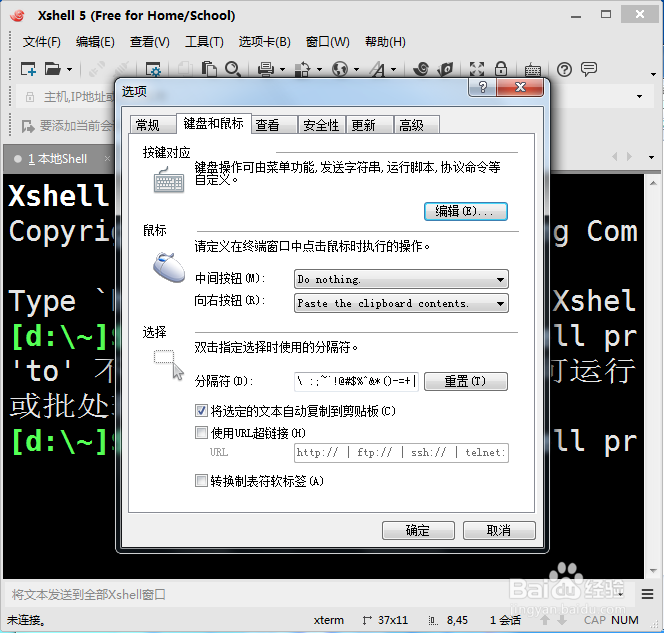Image resolution: width=664 pixels, height=633 pixels.
Task: Select the 1 本地Shell session tab
Action: pyautogui.click(x=58, y=159)
